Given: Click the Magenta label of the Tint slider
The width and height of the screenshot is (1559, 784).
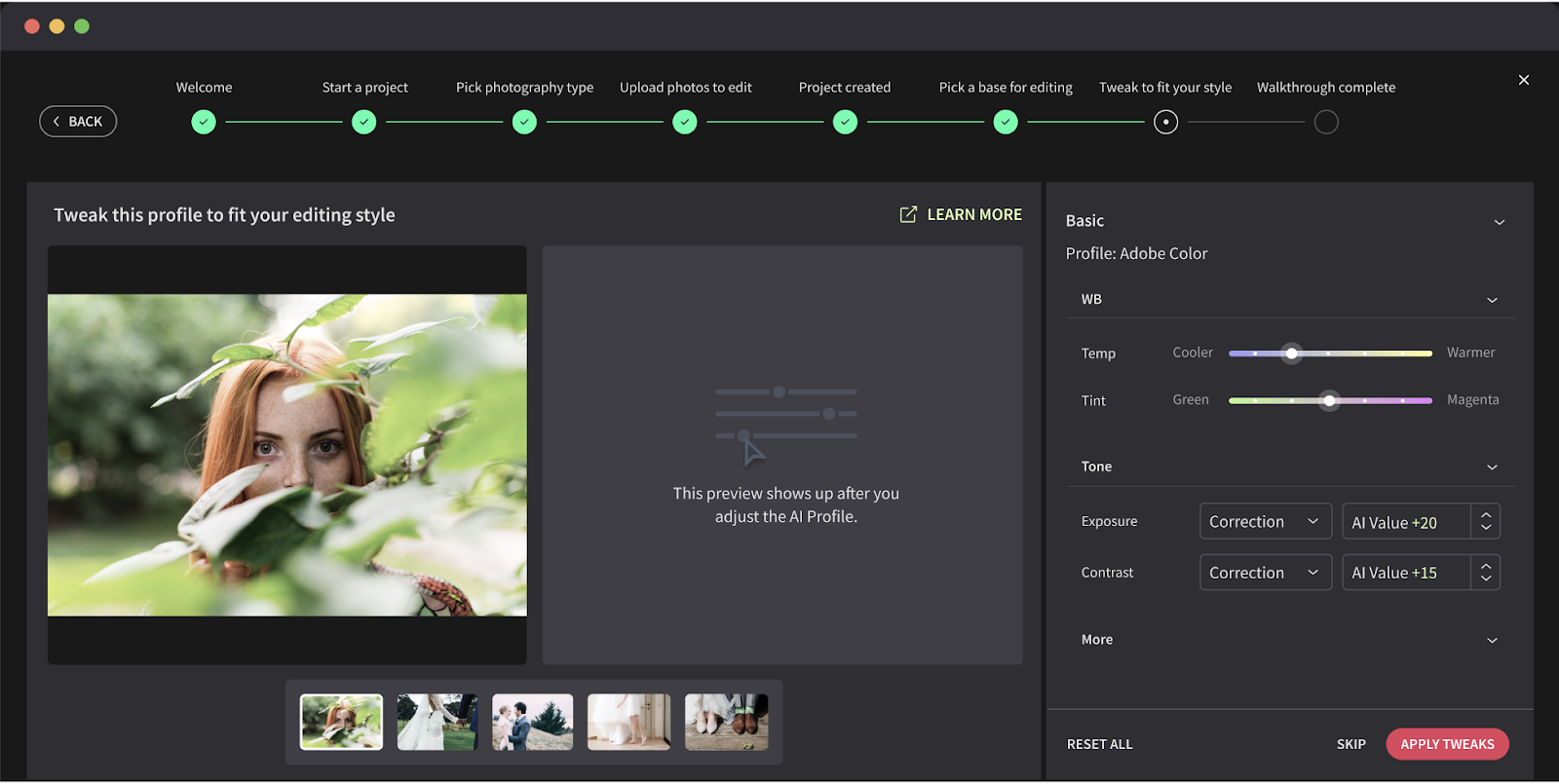Looking at the screenshot, I should tap(1472, 399).
